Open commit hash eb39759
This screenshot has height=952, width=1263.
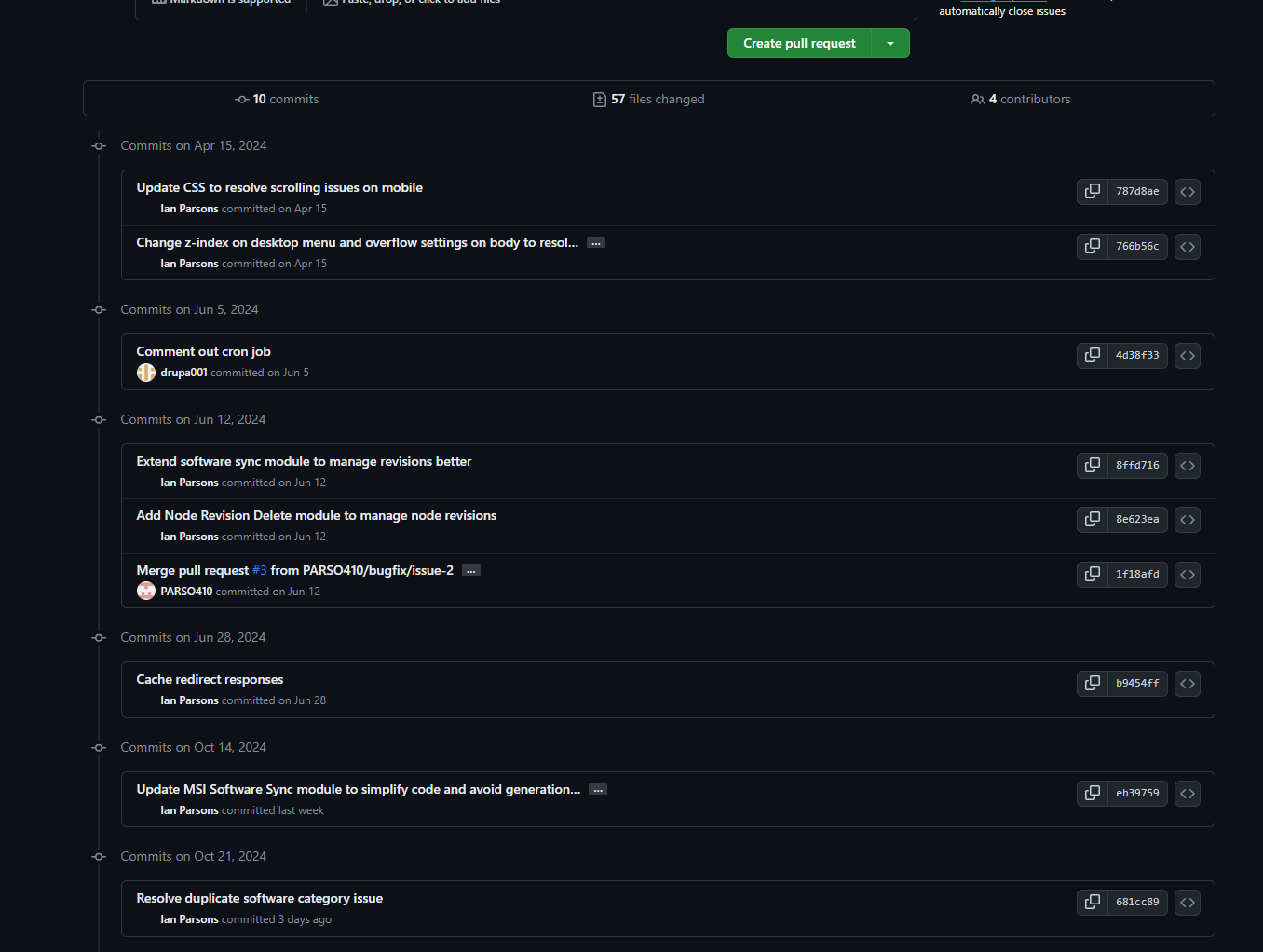(1137, 794)
